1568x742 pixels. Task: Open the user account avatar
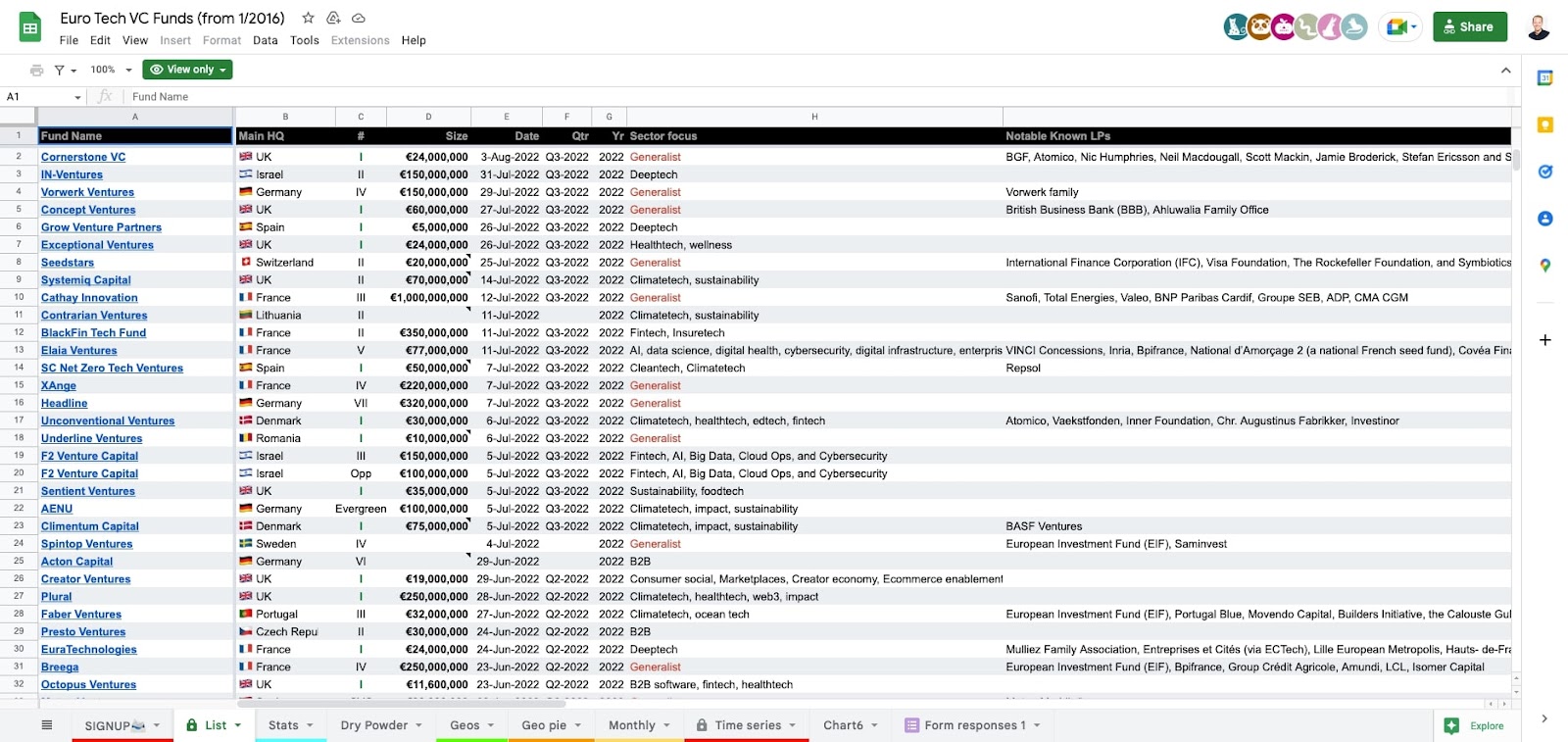[x=1539, y=27]
